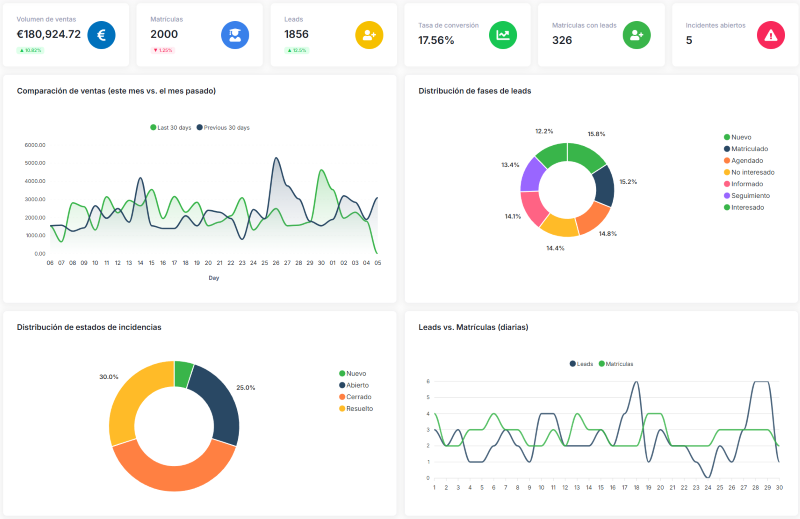Toggle the 'Last 30 days' series legend

coord(170,128)
